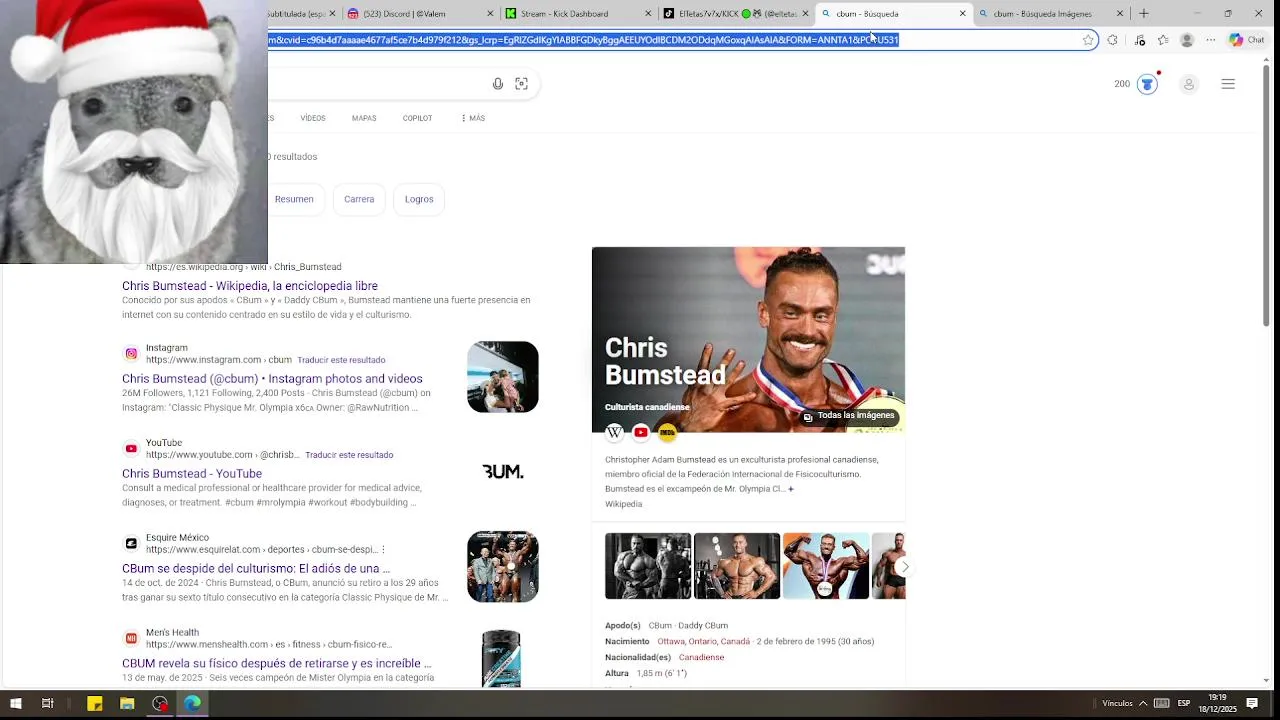Select the MAPAS search category
Screen dimensions: 1280x720
tap(364, 118)
